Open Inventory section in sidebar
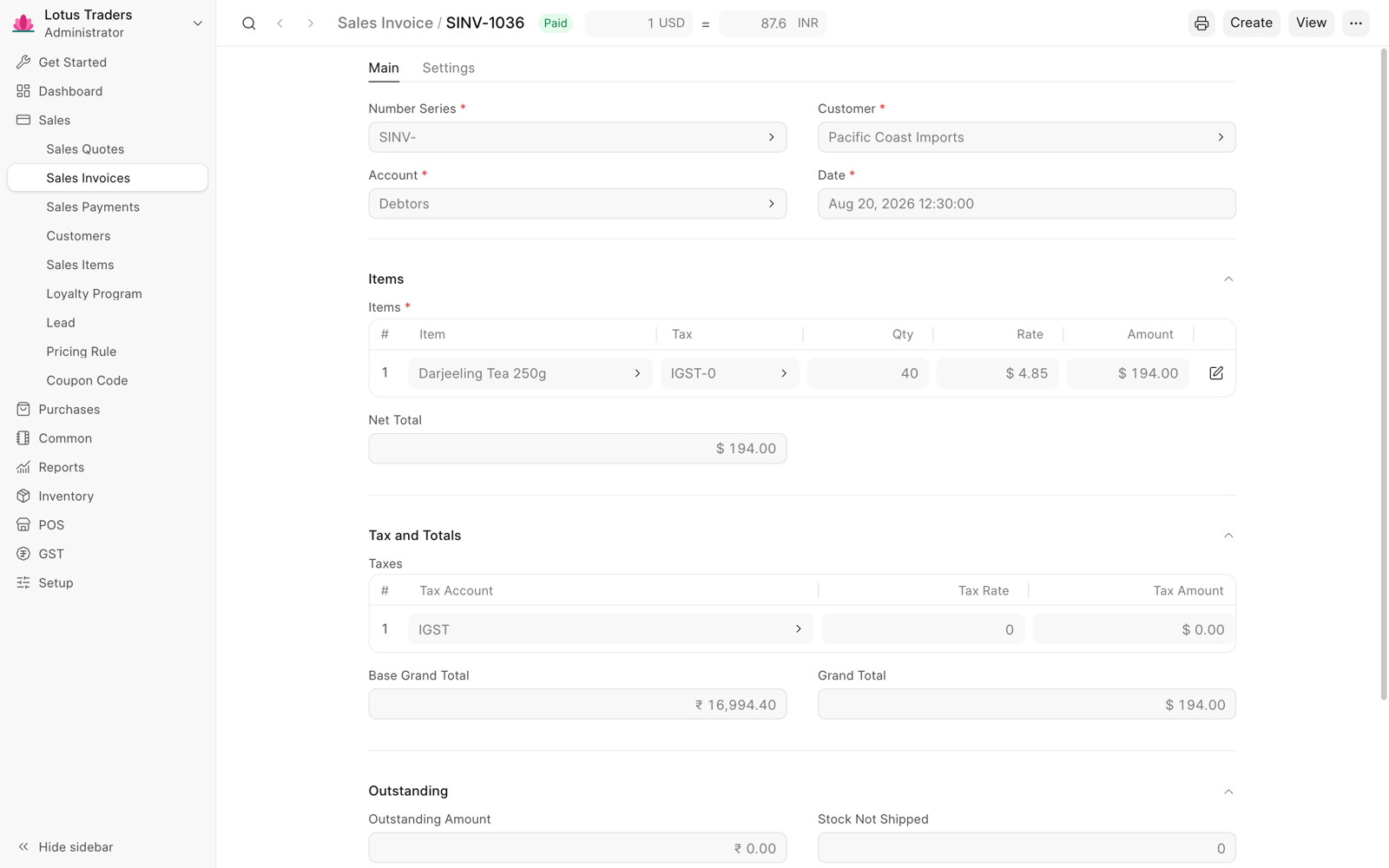Screen dimensions: 1389x868 pyautogui.click(x=108, y=496)
